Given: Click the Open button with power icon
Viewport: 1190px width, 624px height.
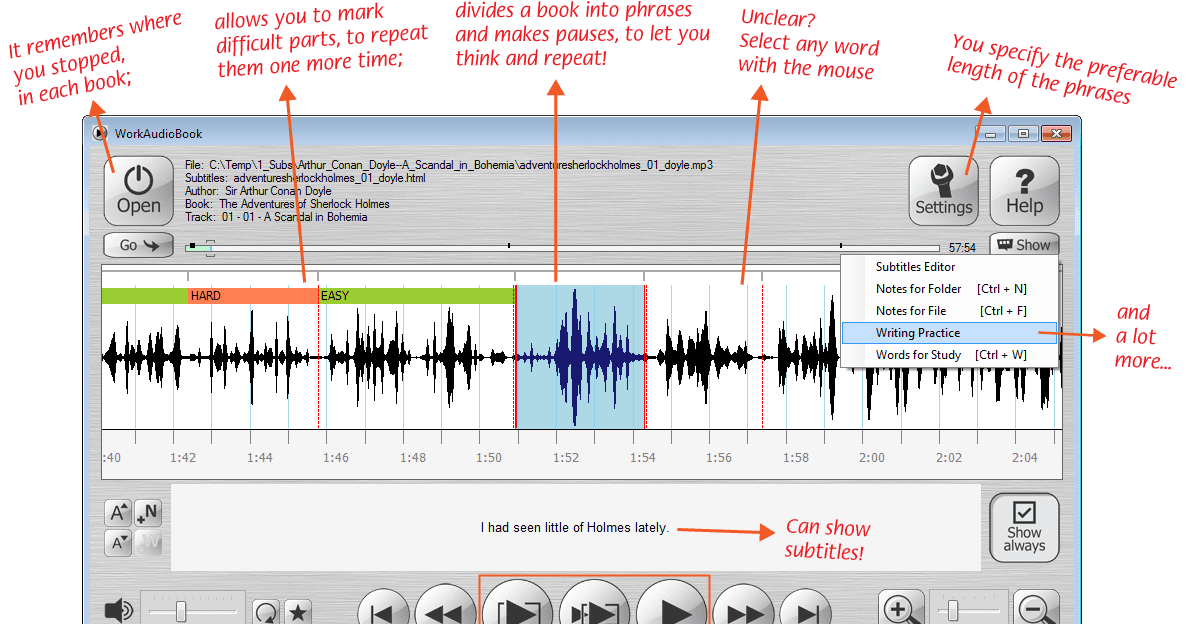Looking at the screenshot, I should pos(138,191).
